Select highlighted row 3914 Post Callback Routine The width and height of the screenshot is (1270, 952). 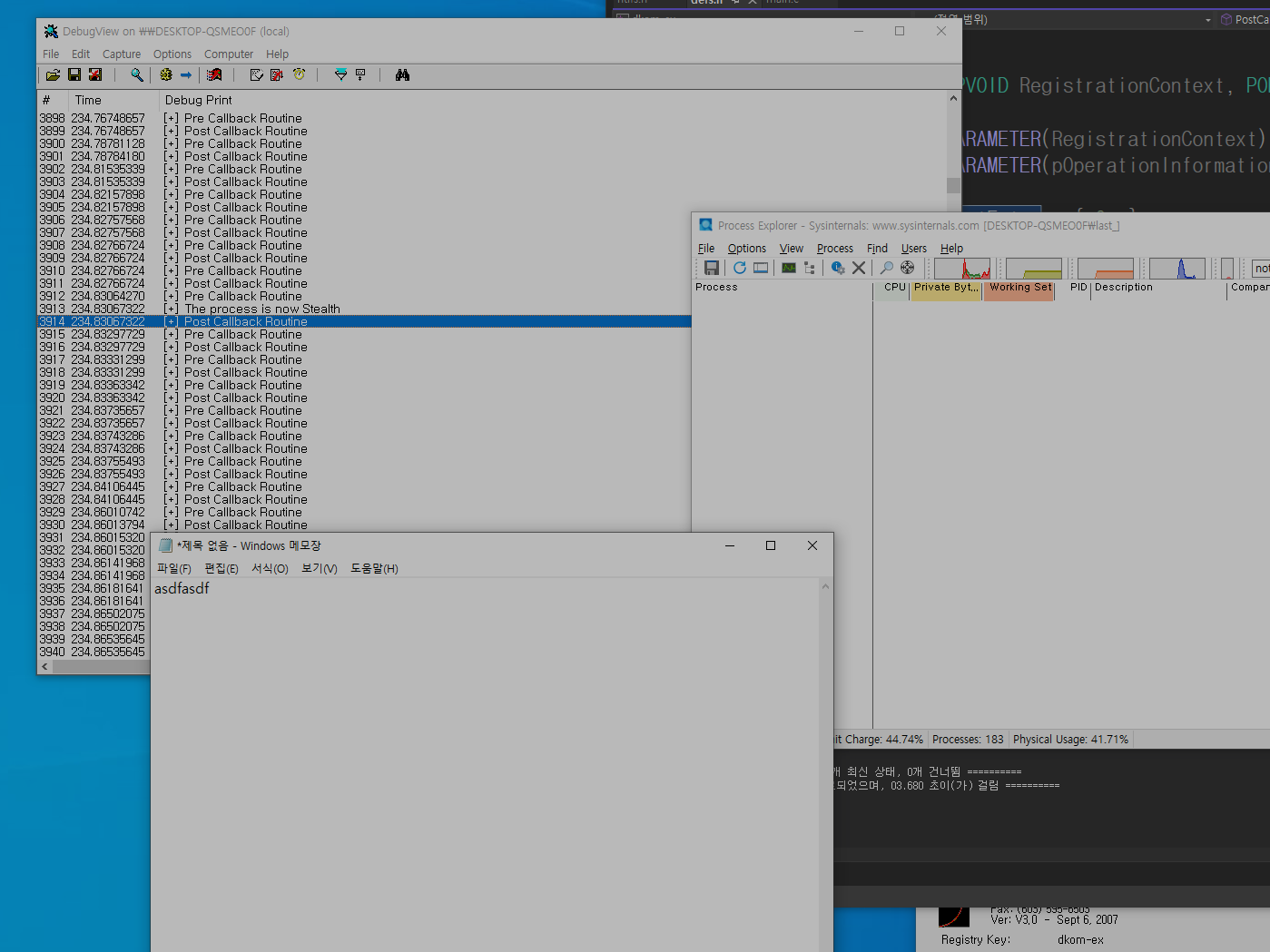point(363,322)
